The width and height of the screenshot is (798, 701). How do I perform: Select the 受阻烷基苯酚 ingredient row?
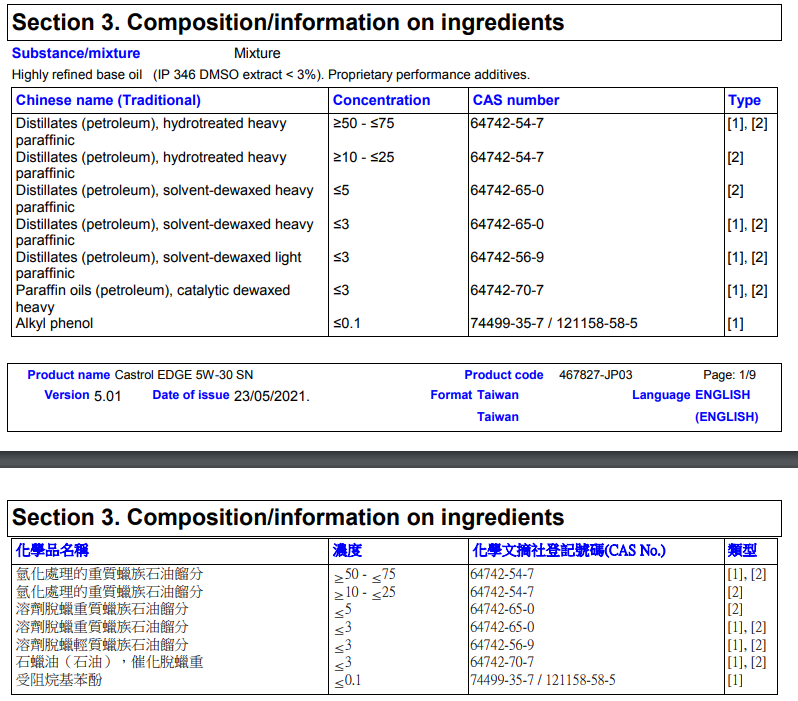point(59,680)
